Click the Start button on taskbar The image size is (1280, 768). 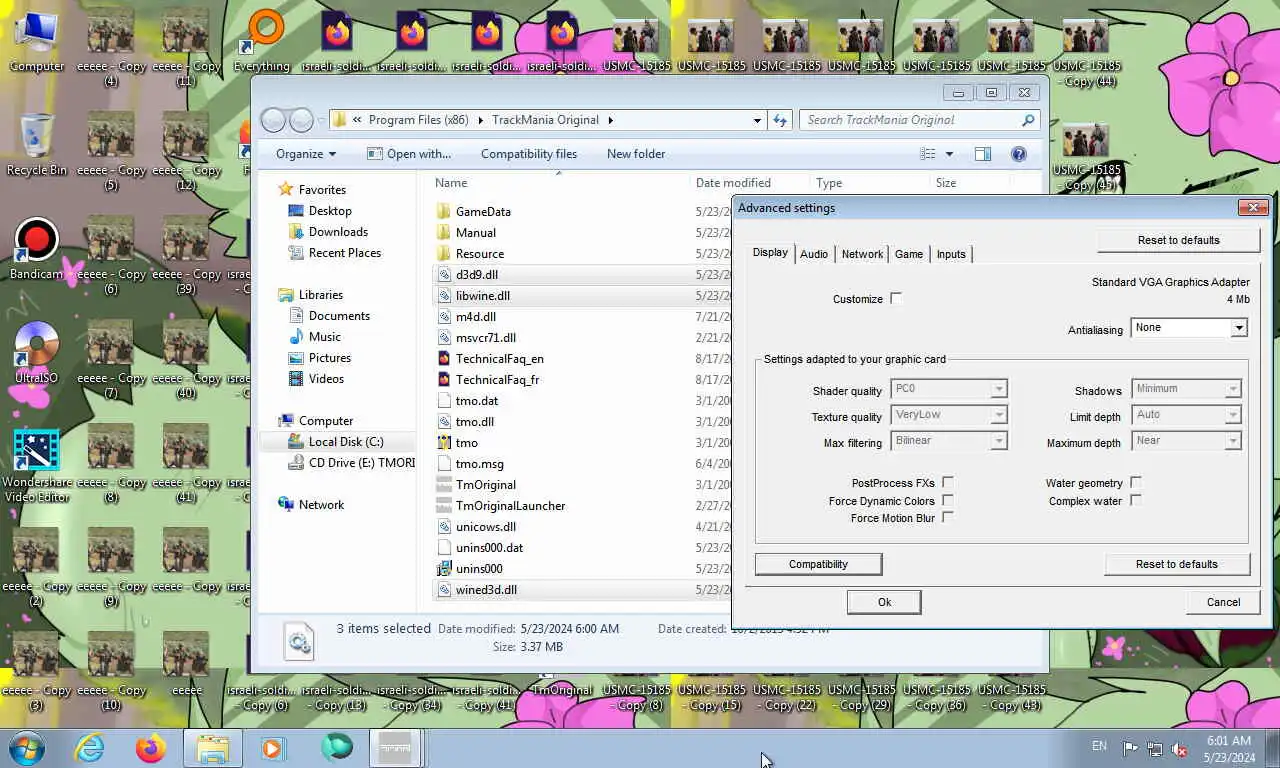(x=26, y=747)
